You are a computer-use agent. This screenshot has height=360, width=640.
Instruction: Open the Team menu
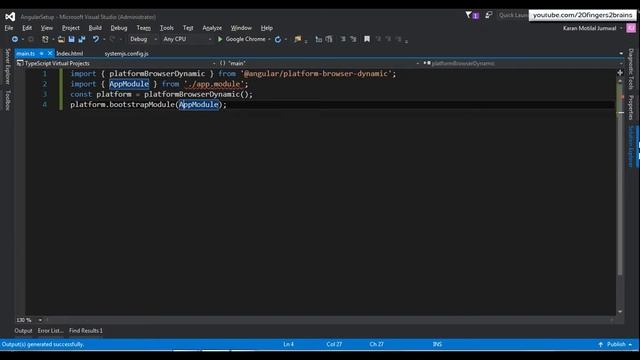tap(143, 28)
